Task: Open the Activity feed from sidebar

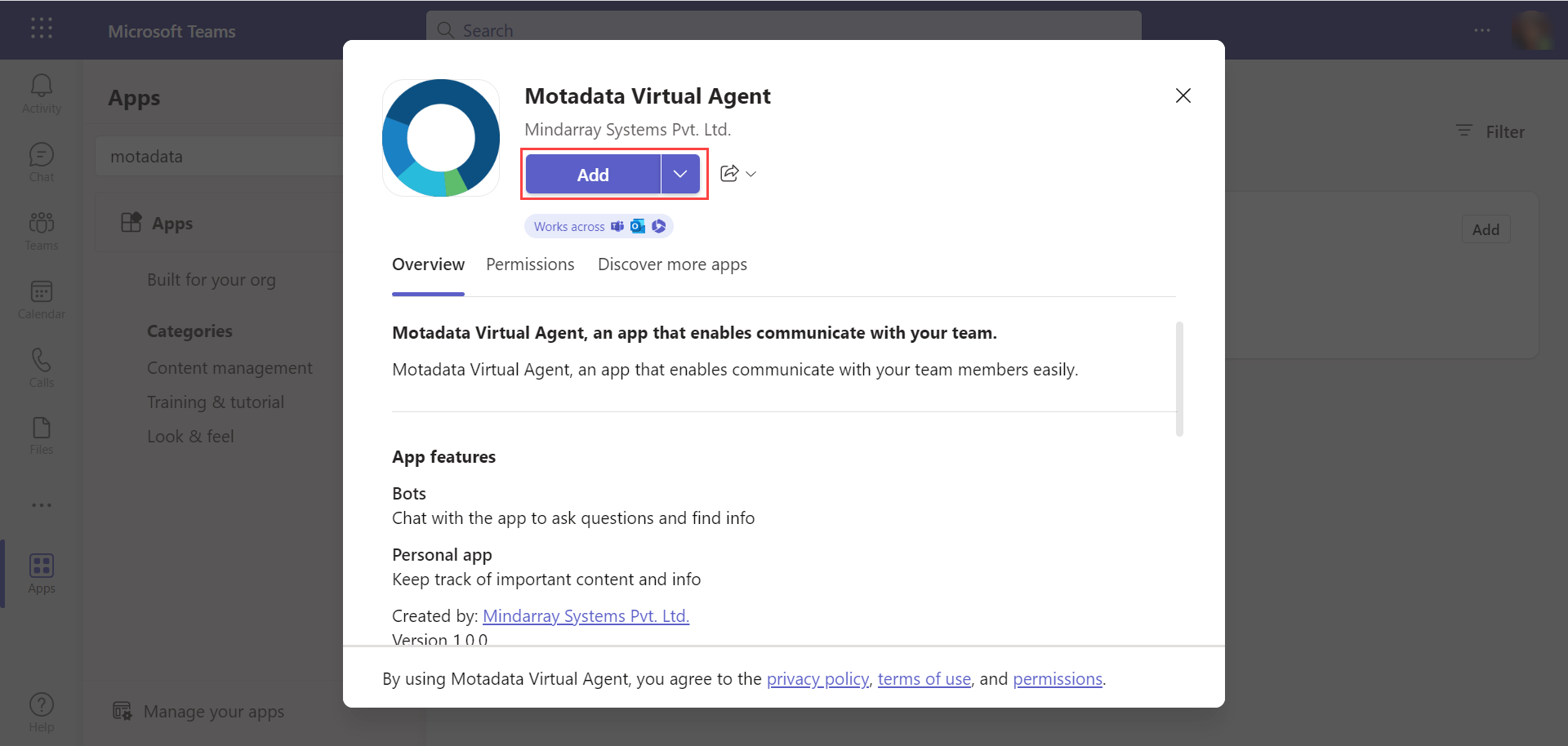Action: coord(41,90)
